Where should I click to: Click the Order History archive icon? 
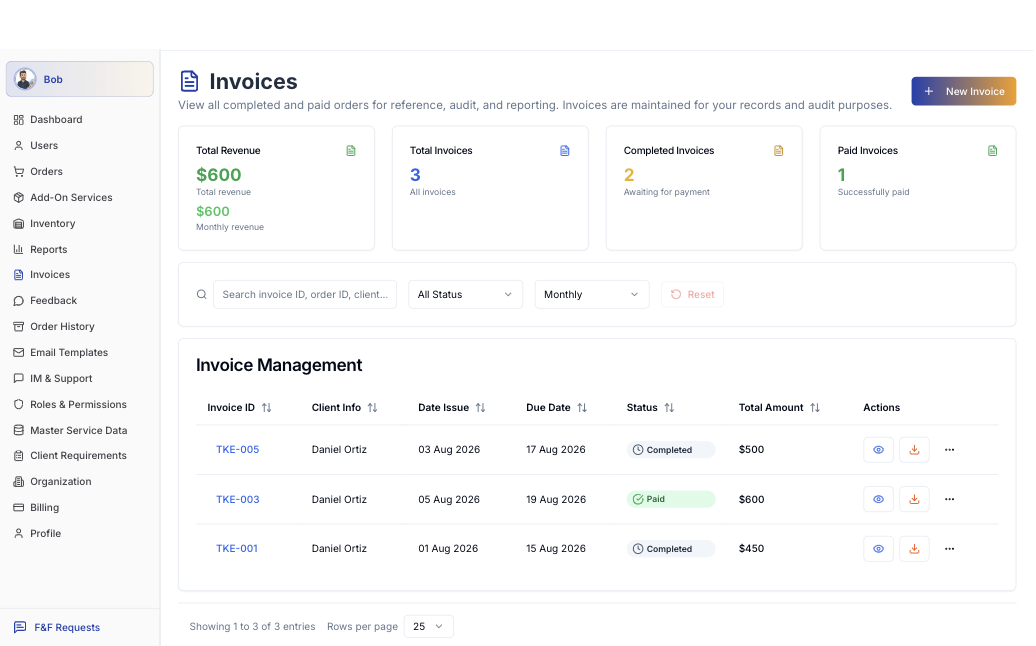[18, 327]
